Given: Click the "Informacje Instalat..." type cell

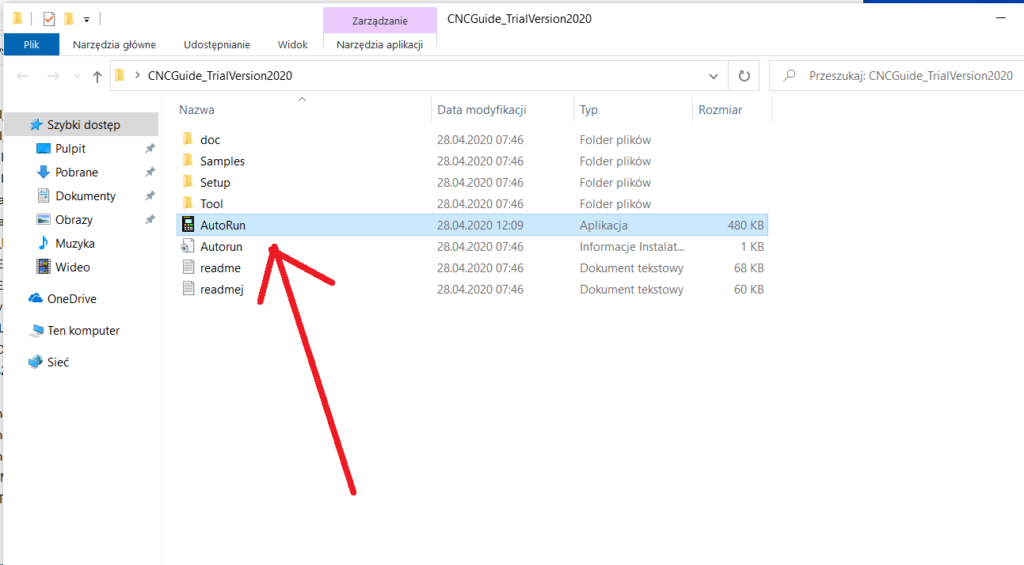Looking at the screenshot, I should pos(632,246).
